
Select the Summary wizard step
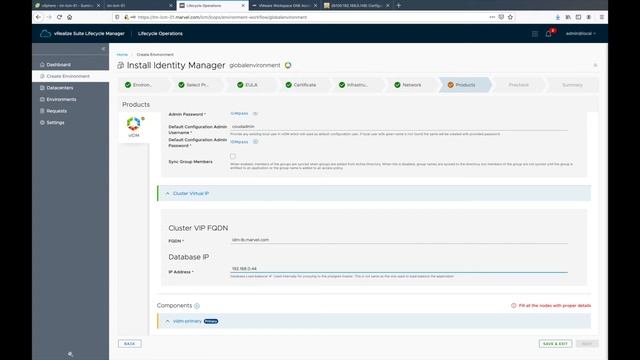click(x=572, y=85)
